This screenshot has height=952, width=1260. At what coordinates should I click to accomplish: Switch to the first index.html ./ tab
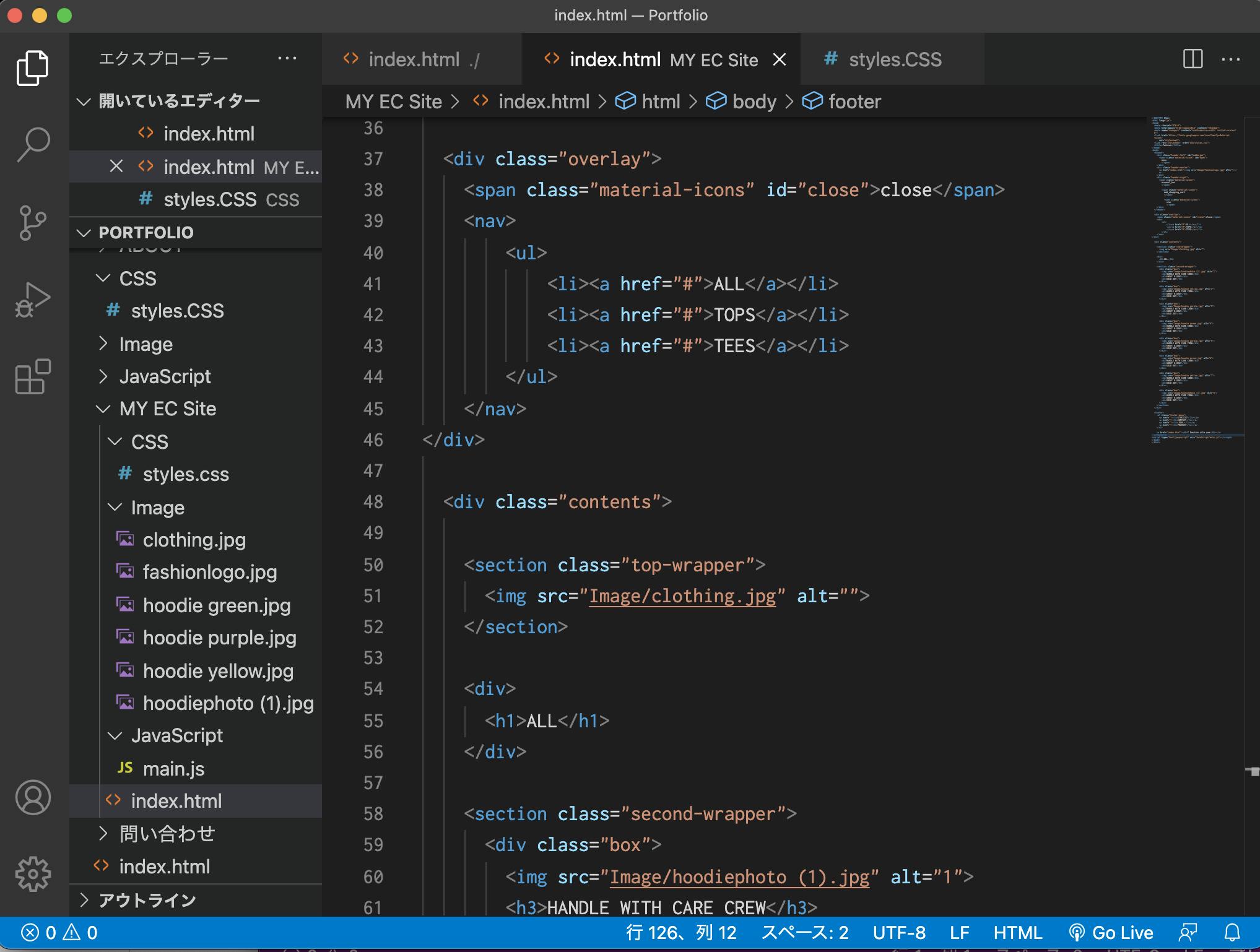(414, 59)
